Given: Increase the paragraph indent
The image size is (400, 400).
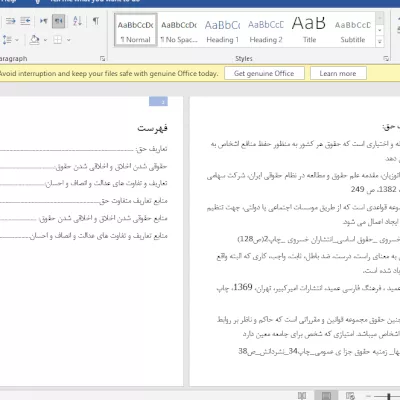Looking at the screenshot, I should pyautogui.click(x=25, y=21).
